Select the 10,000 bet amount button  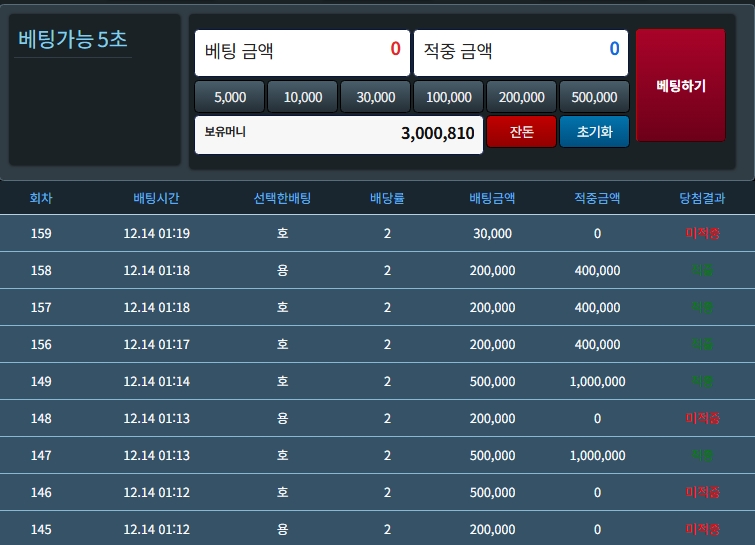point(302,97)
